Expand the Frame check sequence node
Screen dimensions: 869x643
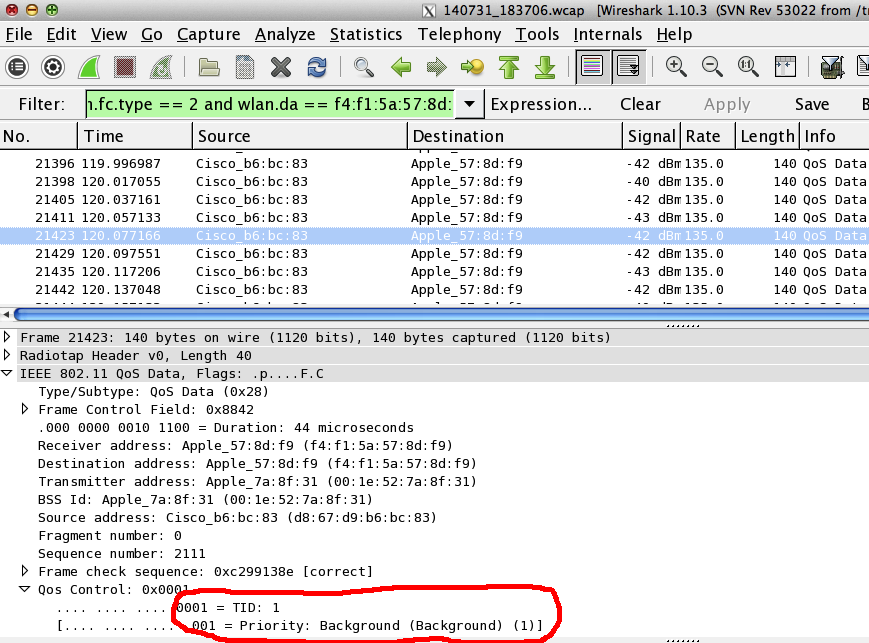point(25,570)
